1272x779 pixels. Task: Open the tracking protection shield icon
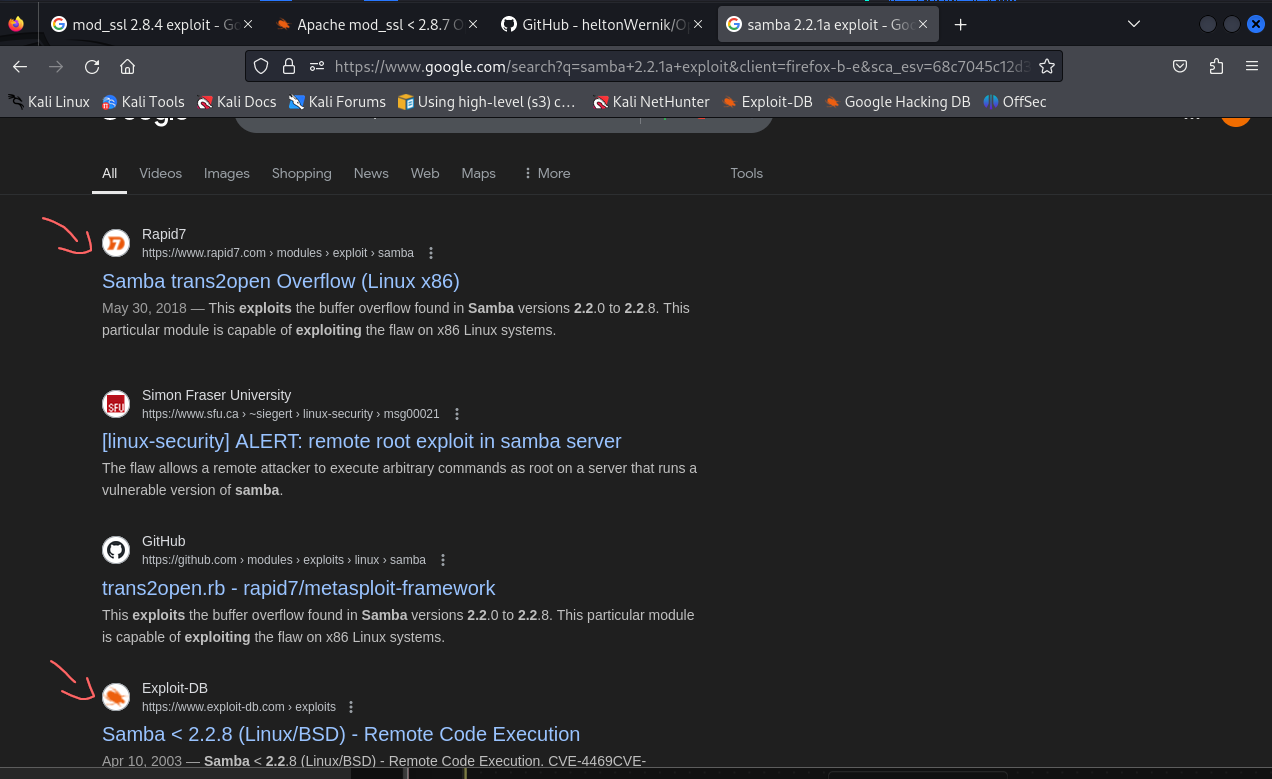click(261, 66)
